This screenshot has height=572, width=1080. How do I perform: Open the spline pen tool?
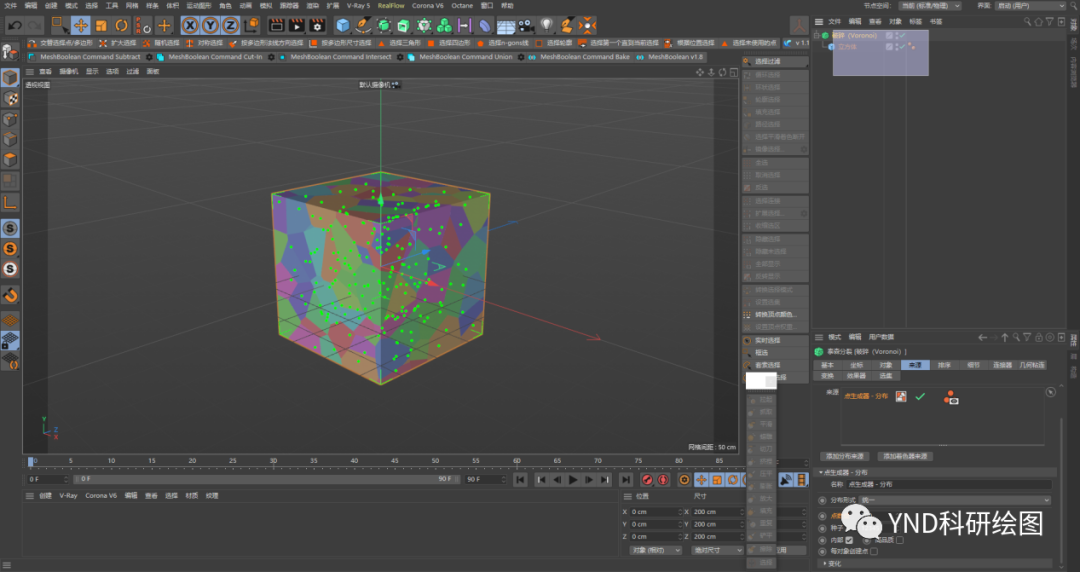[x=363, y=26]
